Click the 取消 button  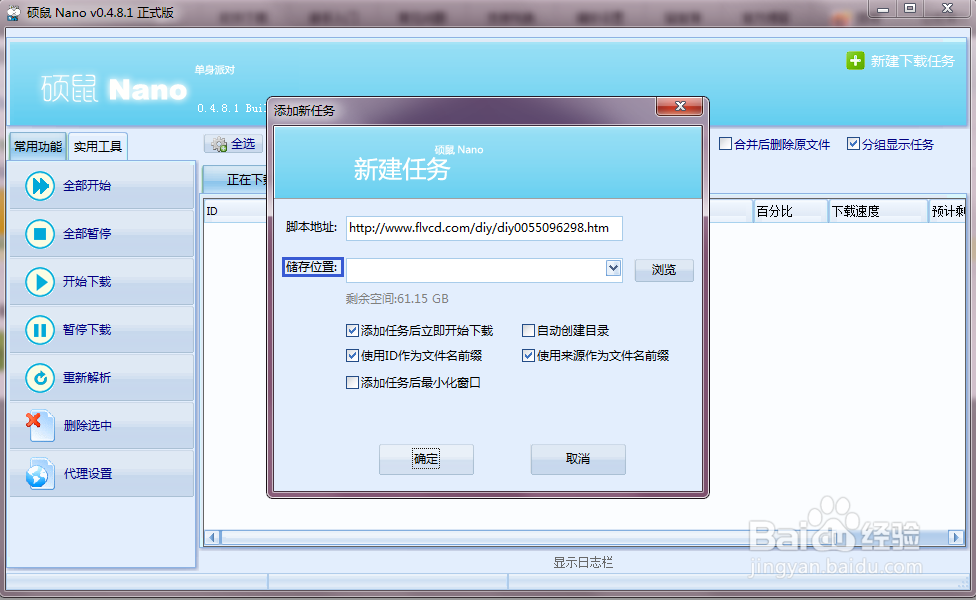578,459
